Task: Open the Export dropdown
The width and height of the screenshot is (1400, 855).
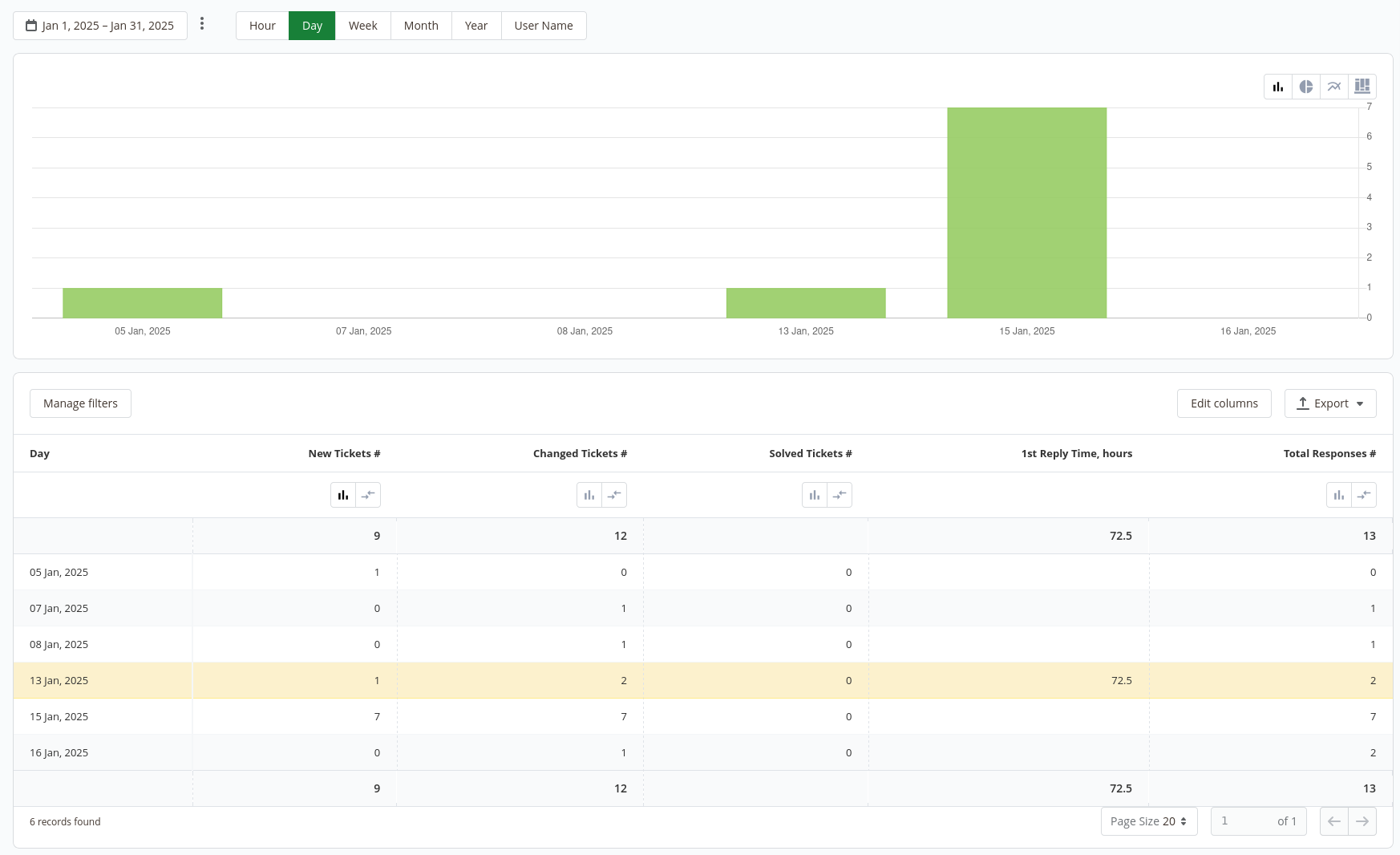Action: click(1330, 403)
